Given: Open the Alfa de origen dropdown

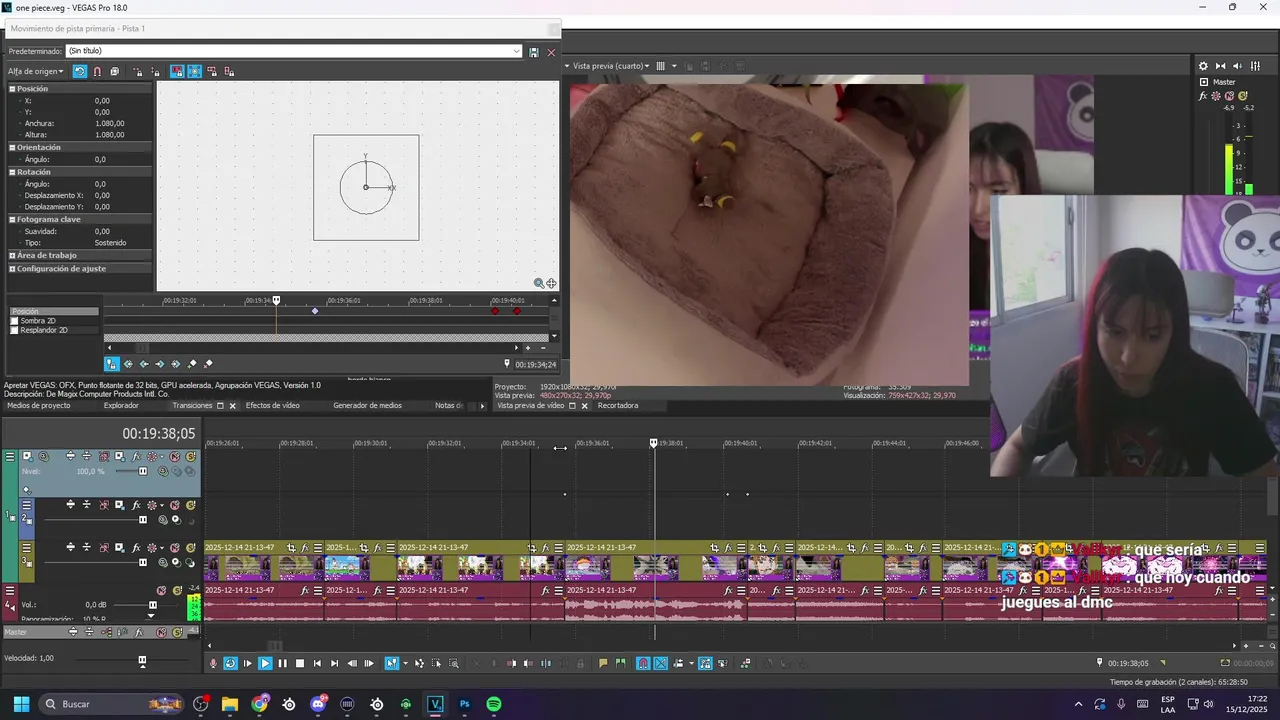Looking at the screenshot, I should click(36, 71).
